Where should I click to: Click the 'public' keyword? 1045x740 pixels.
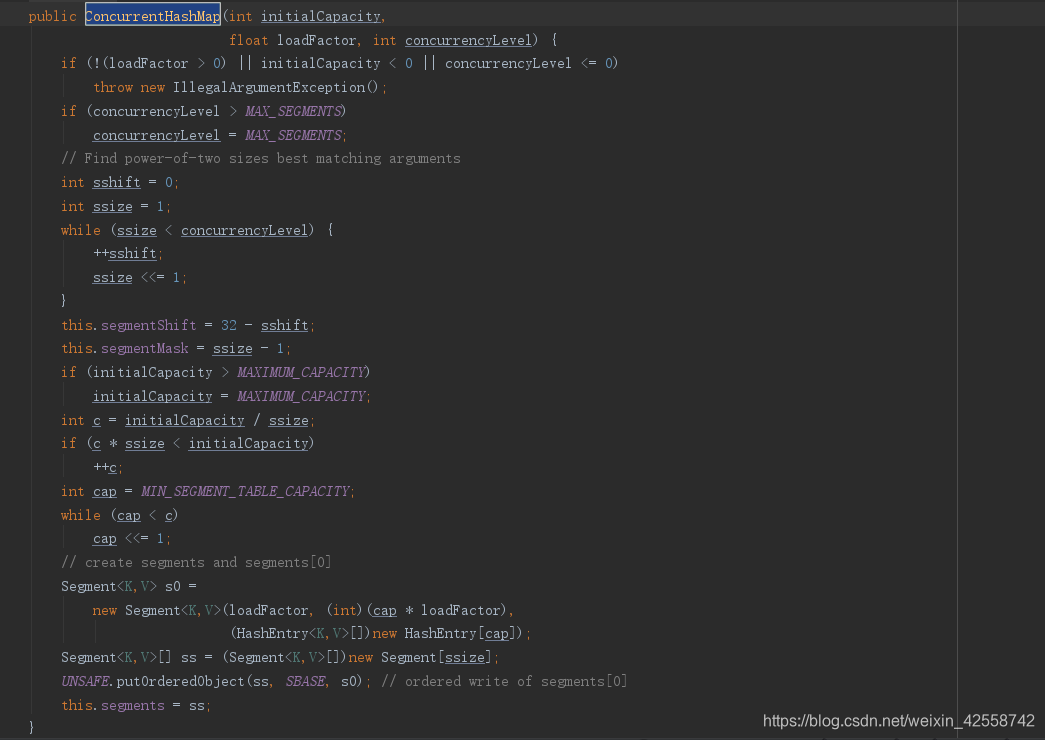(52, 17)
